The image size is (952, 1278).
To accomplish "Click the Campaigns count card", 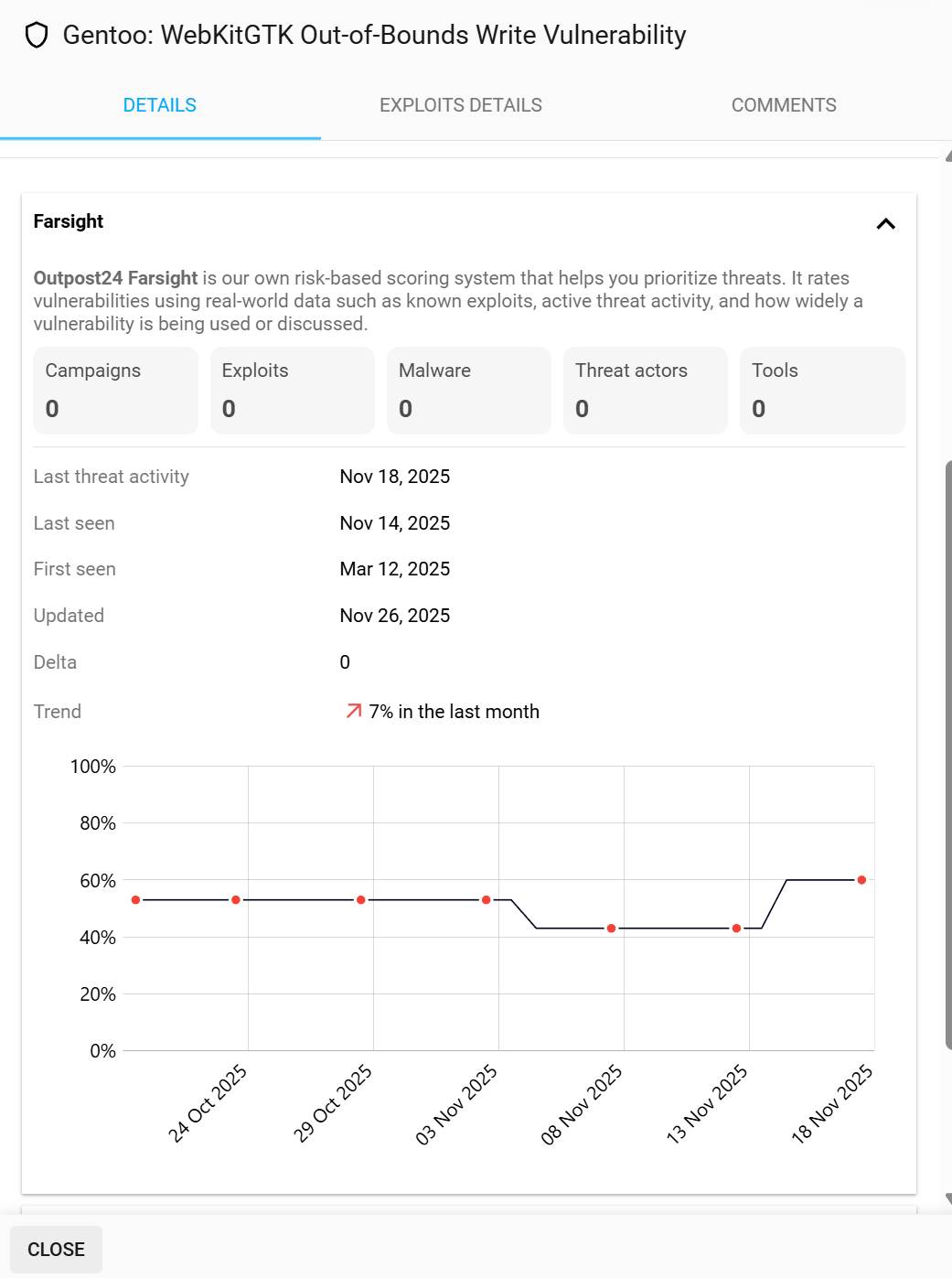I will pos(115,390).
